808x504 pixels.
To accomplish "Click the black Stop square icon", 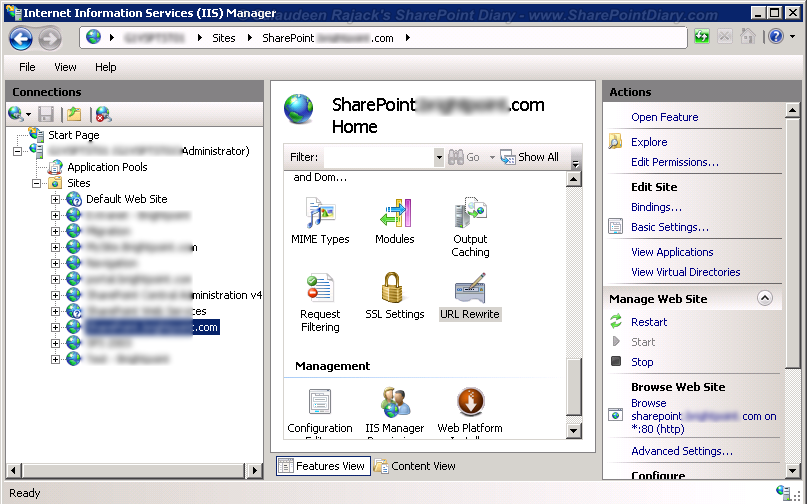I will [616, 361].
